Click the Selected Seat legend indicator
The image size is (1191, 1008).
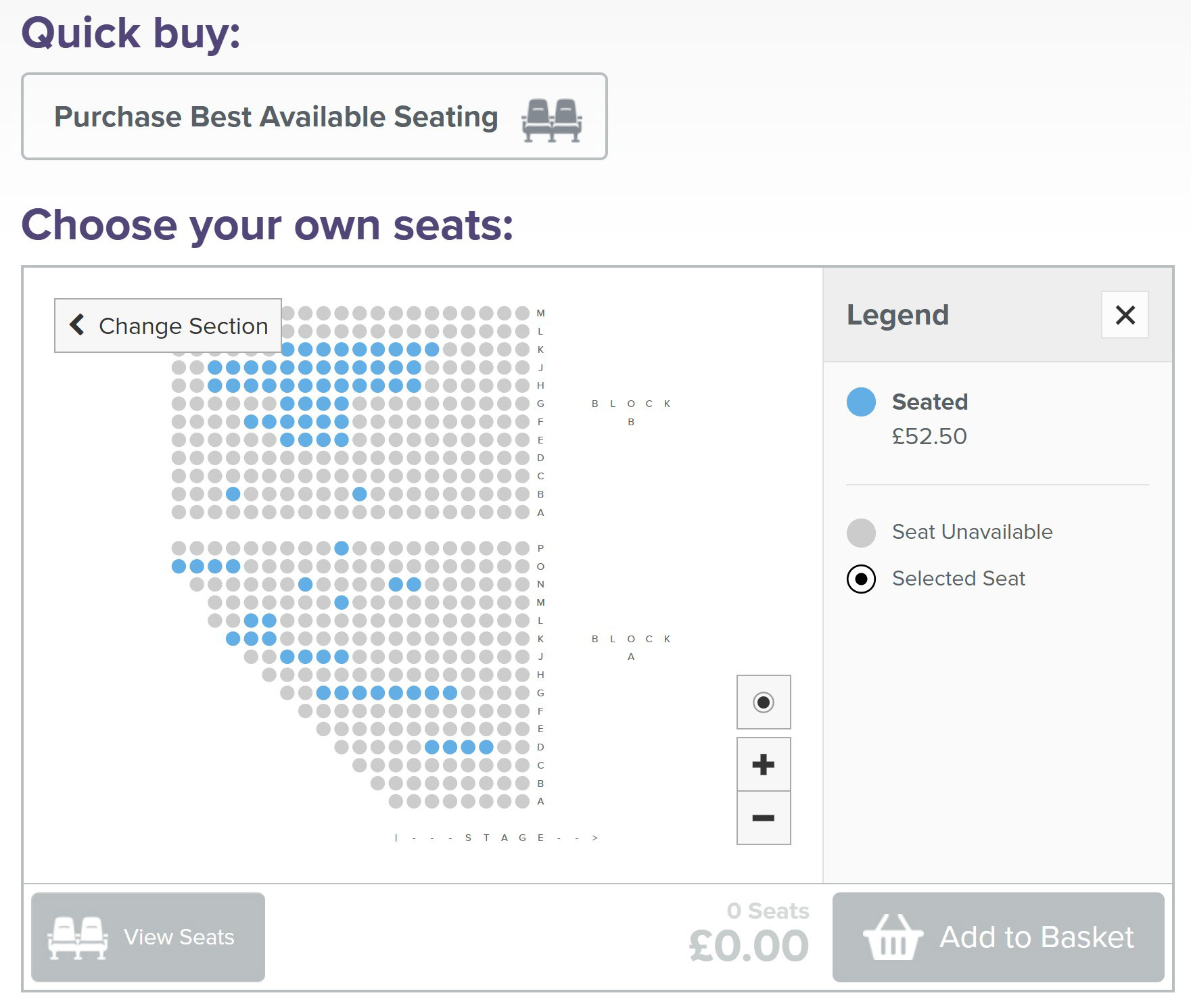[861, 579]
